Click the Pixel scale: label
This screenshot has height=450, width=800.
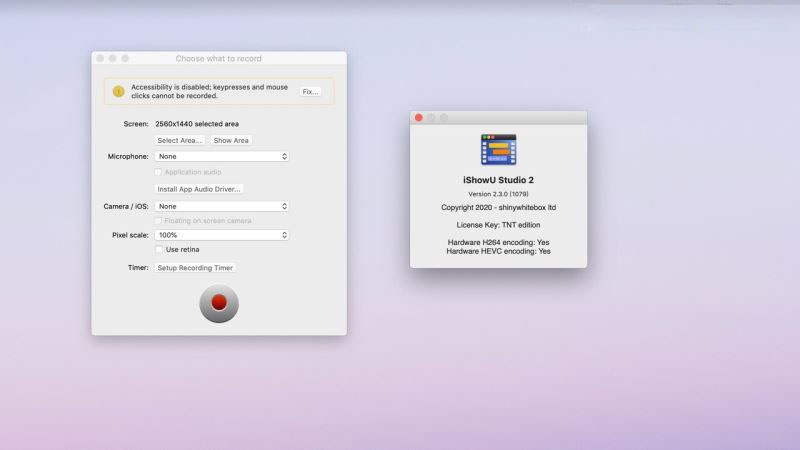tap(130, 235)
